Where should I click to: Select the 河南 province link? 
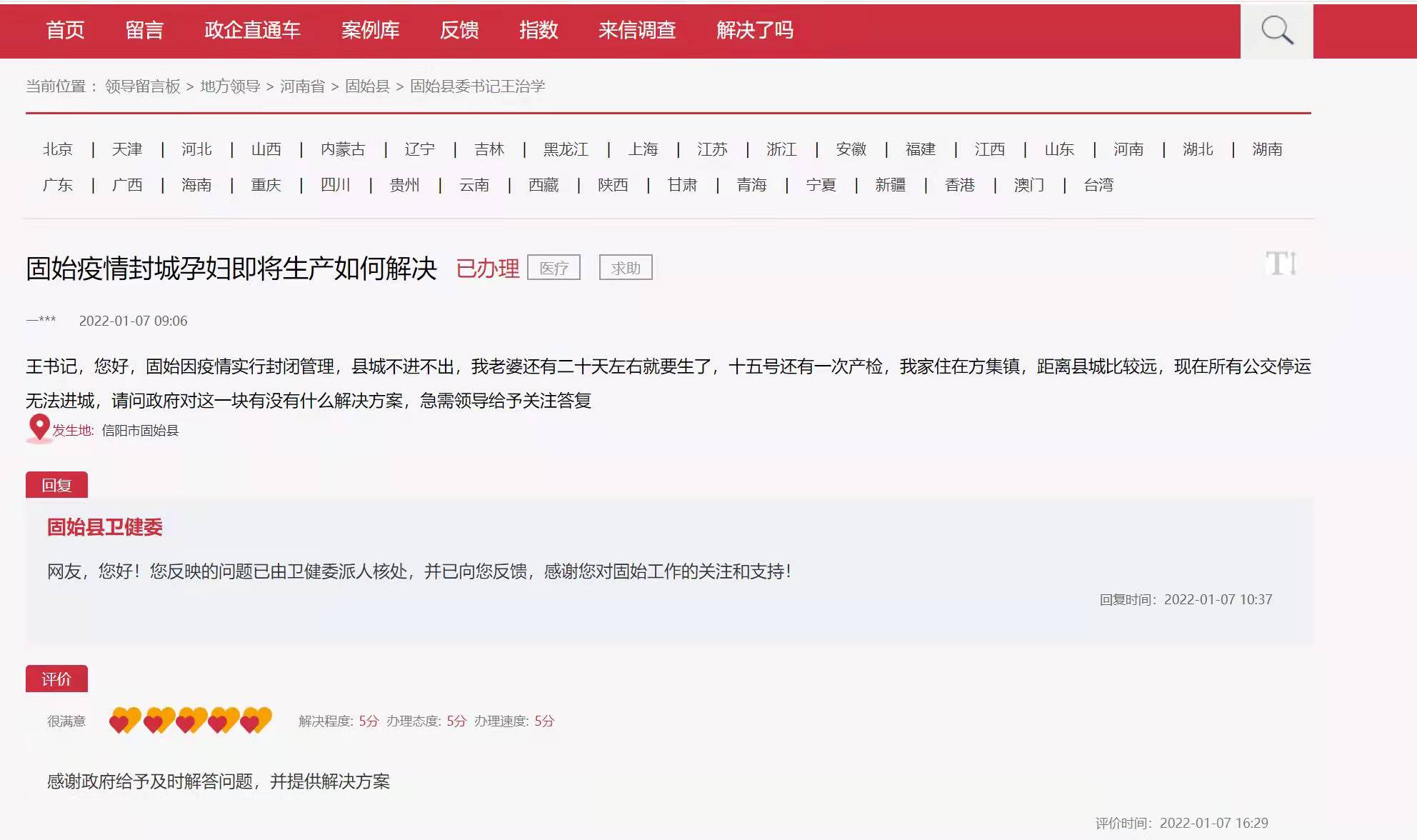click(1128, 149)
